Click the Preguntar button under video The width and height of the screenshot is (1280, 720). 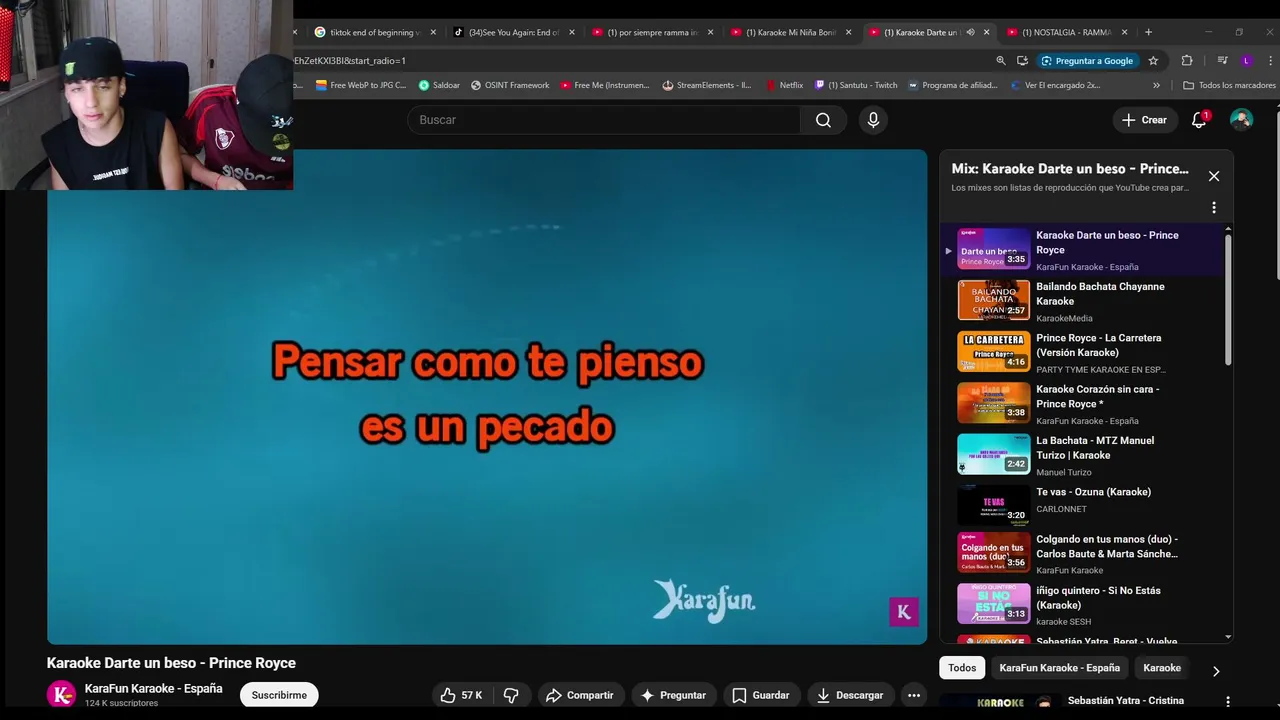(x=673, y=695)
